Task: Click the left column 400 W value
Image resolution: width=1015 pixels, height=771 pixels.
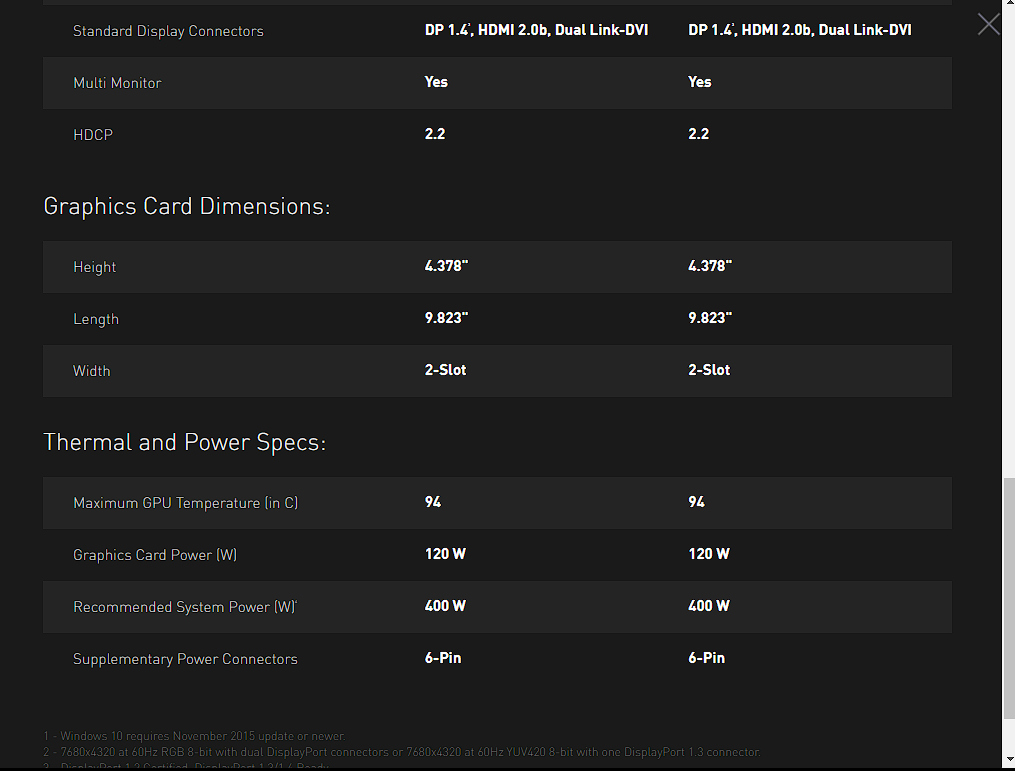Action: coord(445,606)
